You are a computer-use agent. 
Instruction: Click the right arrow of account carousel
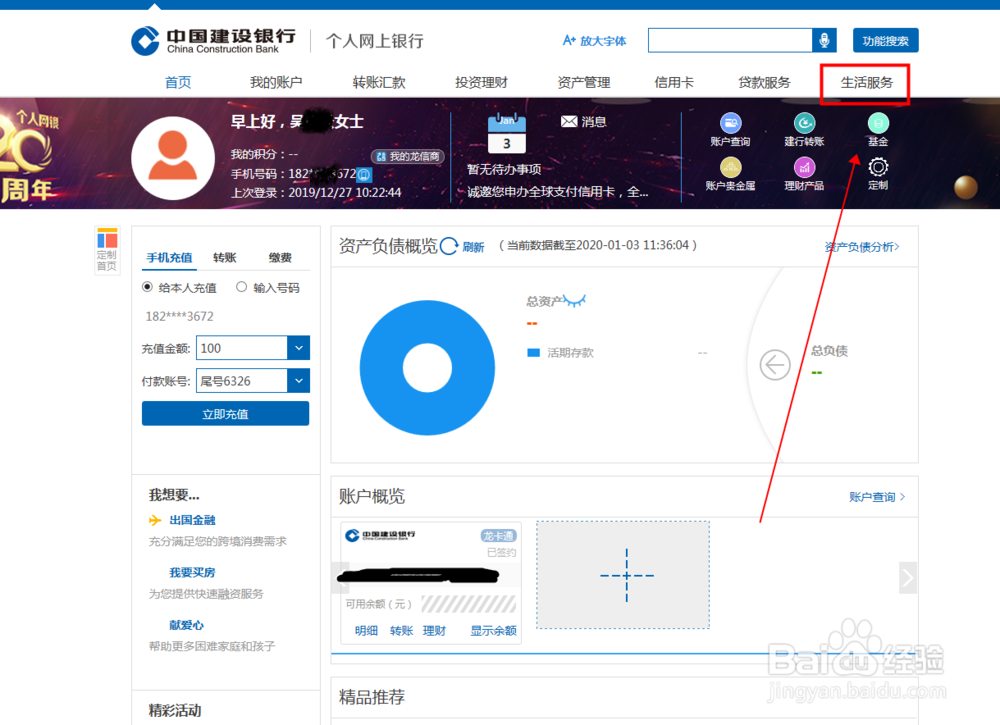tap(908, 578)
